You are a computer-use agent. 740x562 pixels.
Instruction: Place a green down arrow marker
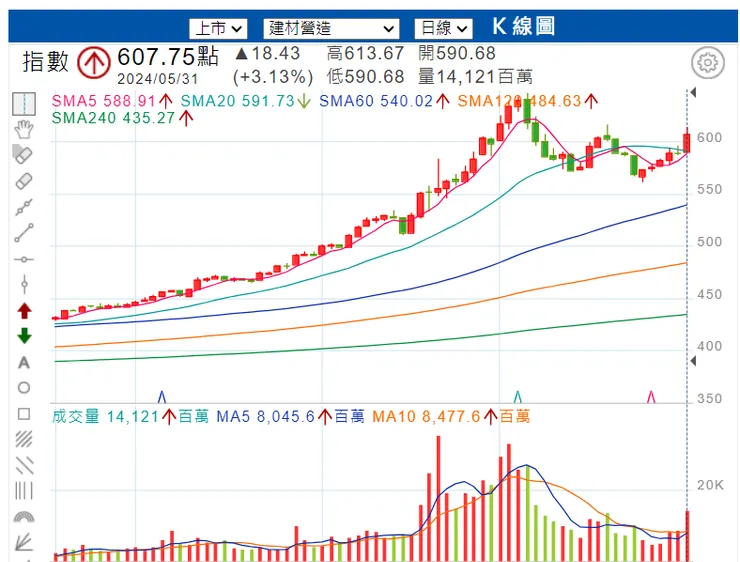pos(24,336)
